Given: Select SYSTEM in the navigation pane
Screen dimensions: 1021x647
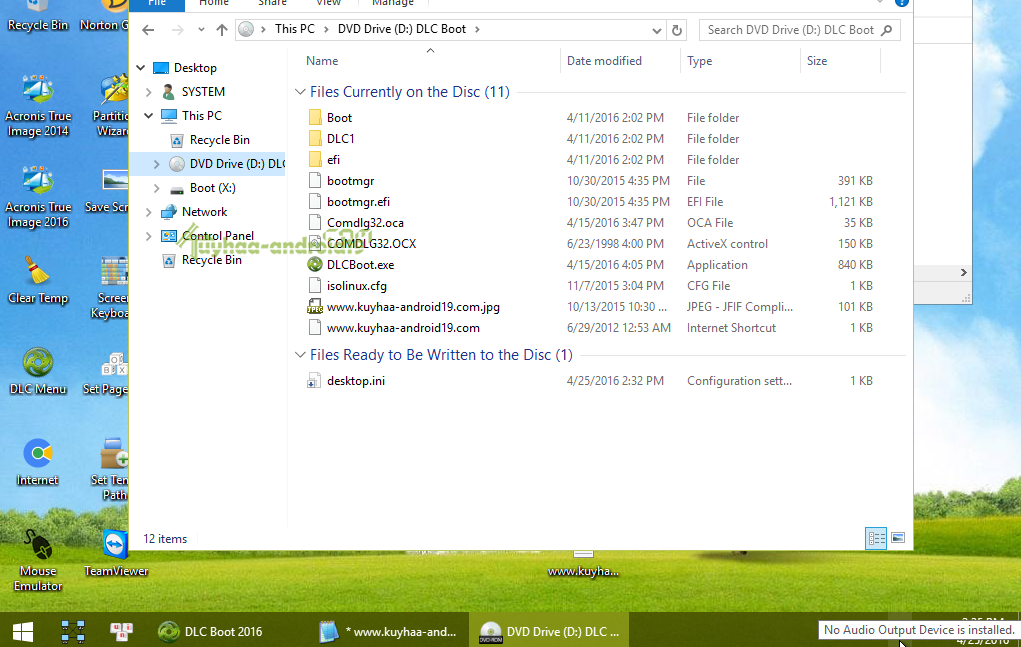Looking at the screenshot, I should [x=203, y=92].
